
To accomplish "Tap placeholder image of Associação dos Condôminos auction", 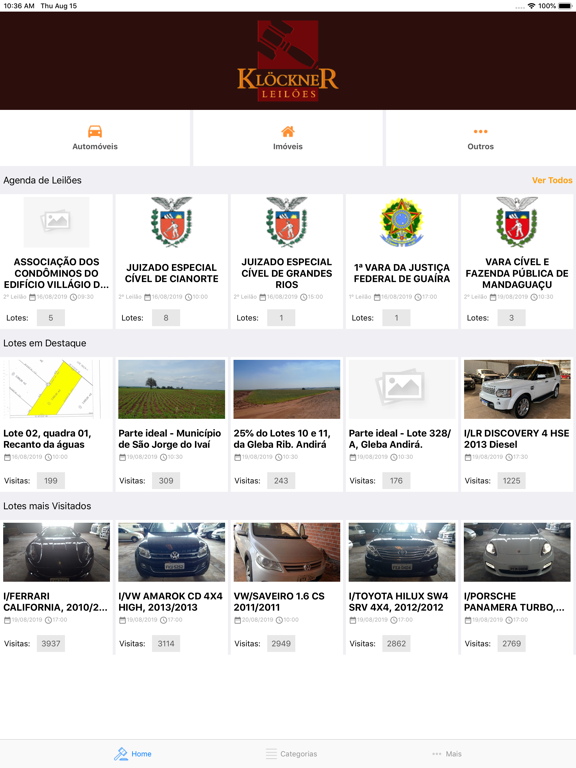I will (x=56, y=222).
